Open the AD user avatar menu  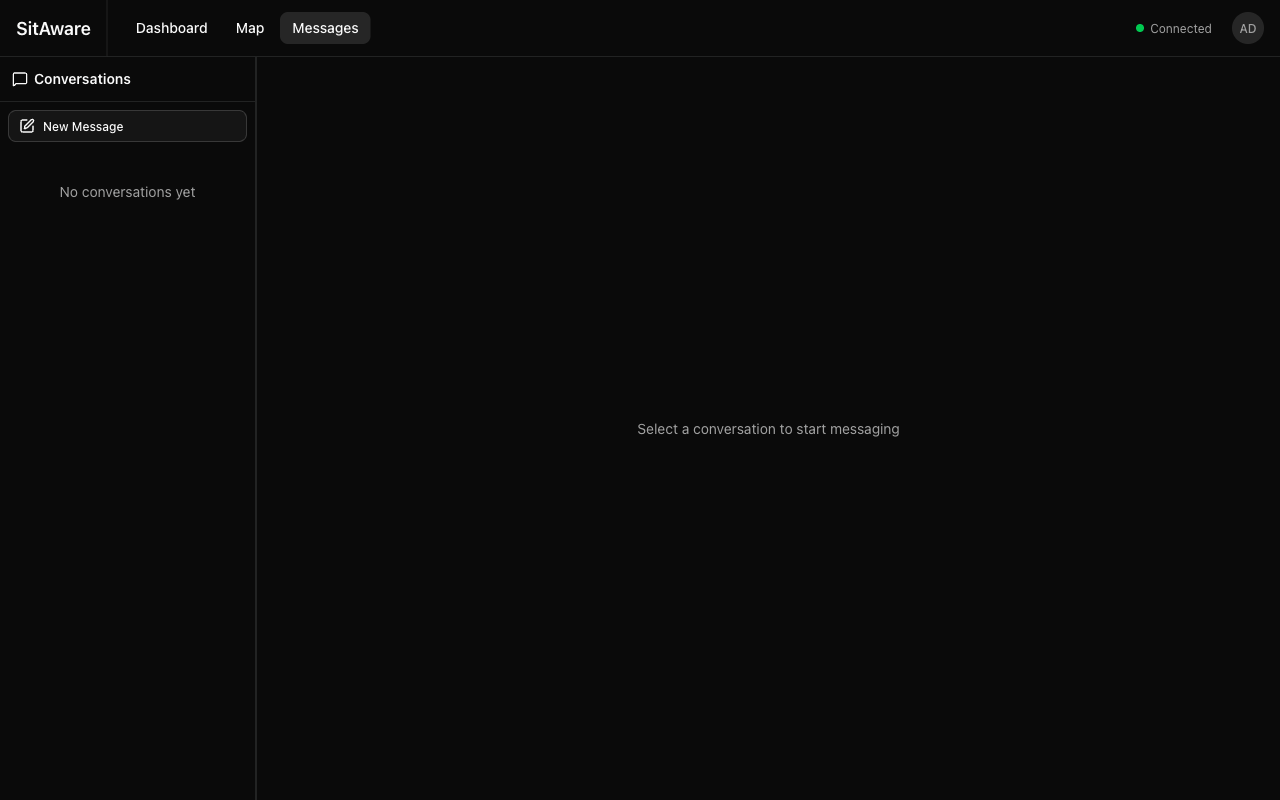(x=1247, y=28)
